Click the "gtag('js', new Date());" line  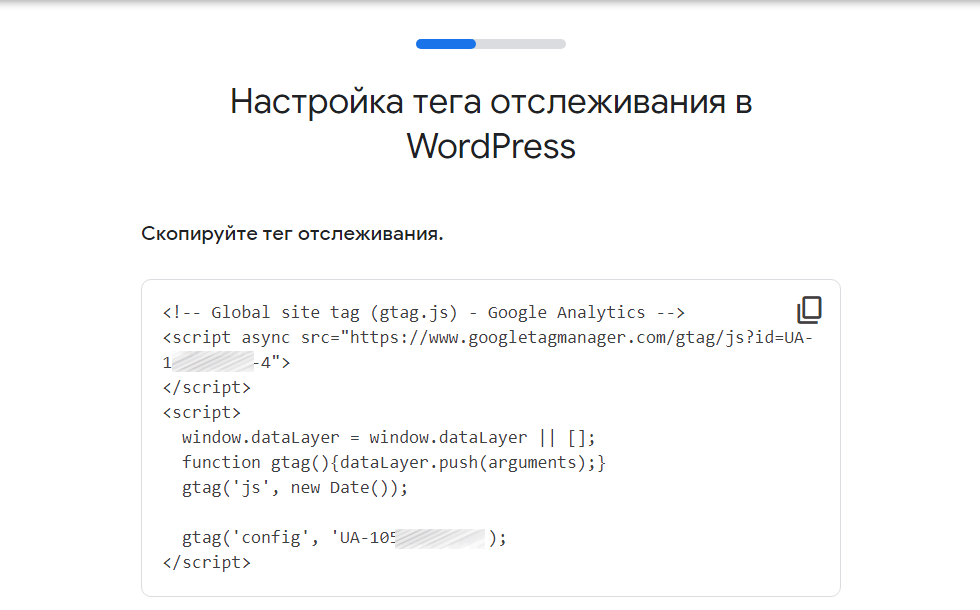294,488
